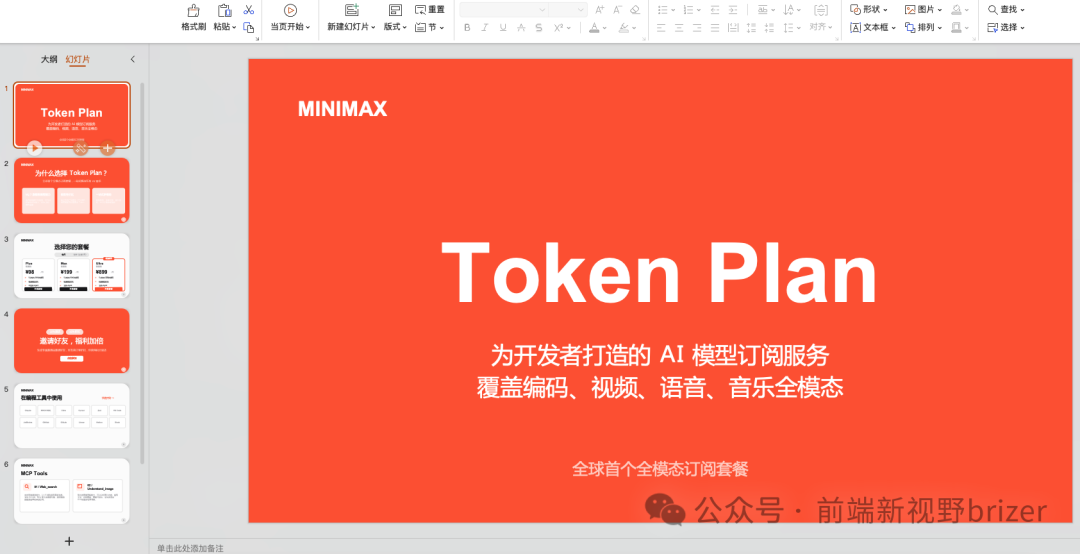Click the Format Painter (格式刷) icon

click(x=193, y=11)
